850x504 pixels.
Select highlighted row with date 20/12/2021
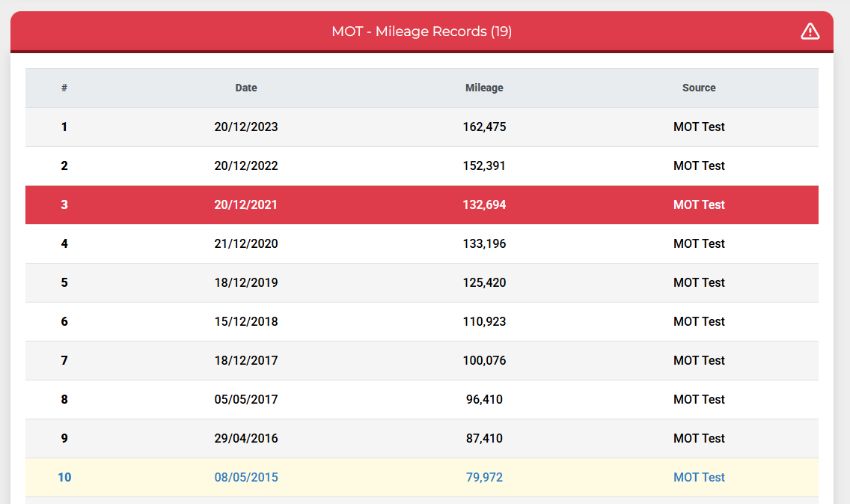pos(422,205)
